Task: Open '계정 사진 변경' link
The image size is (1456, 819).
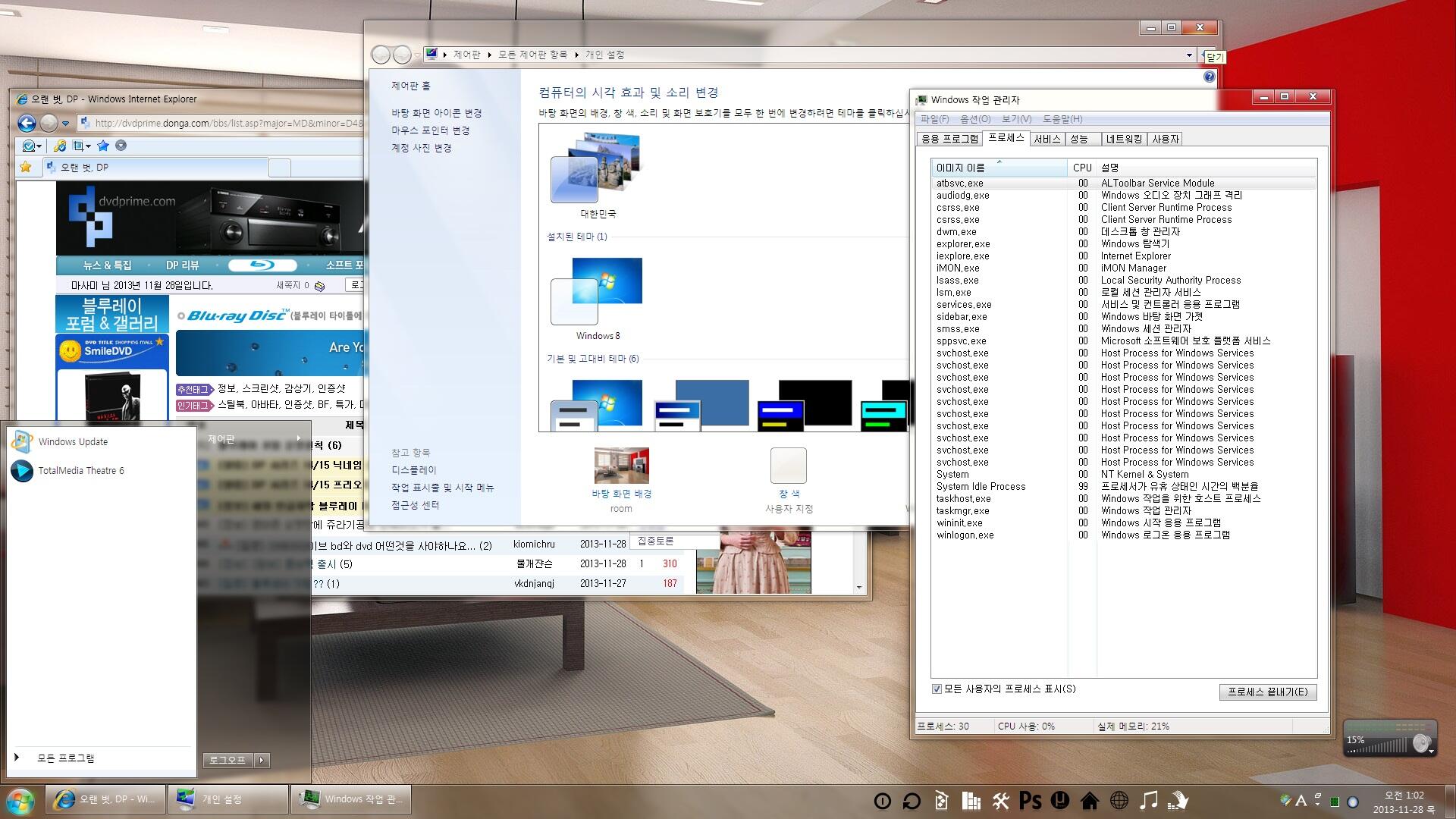Action: 422,148
